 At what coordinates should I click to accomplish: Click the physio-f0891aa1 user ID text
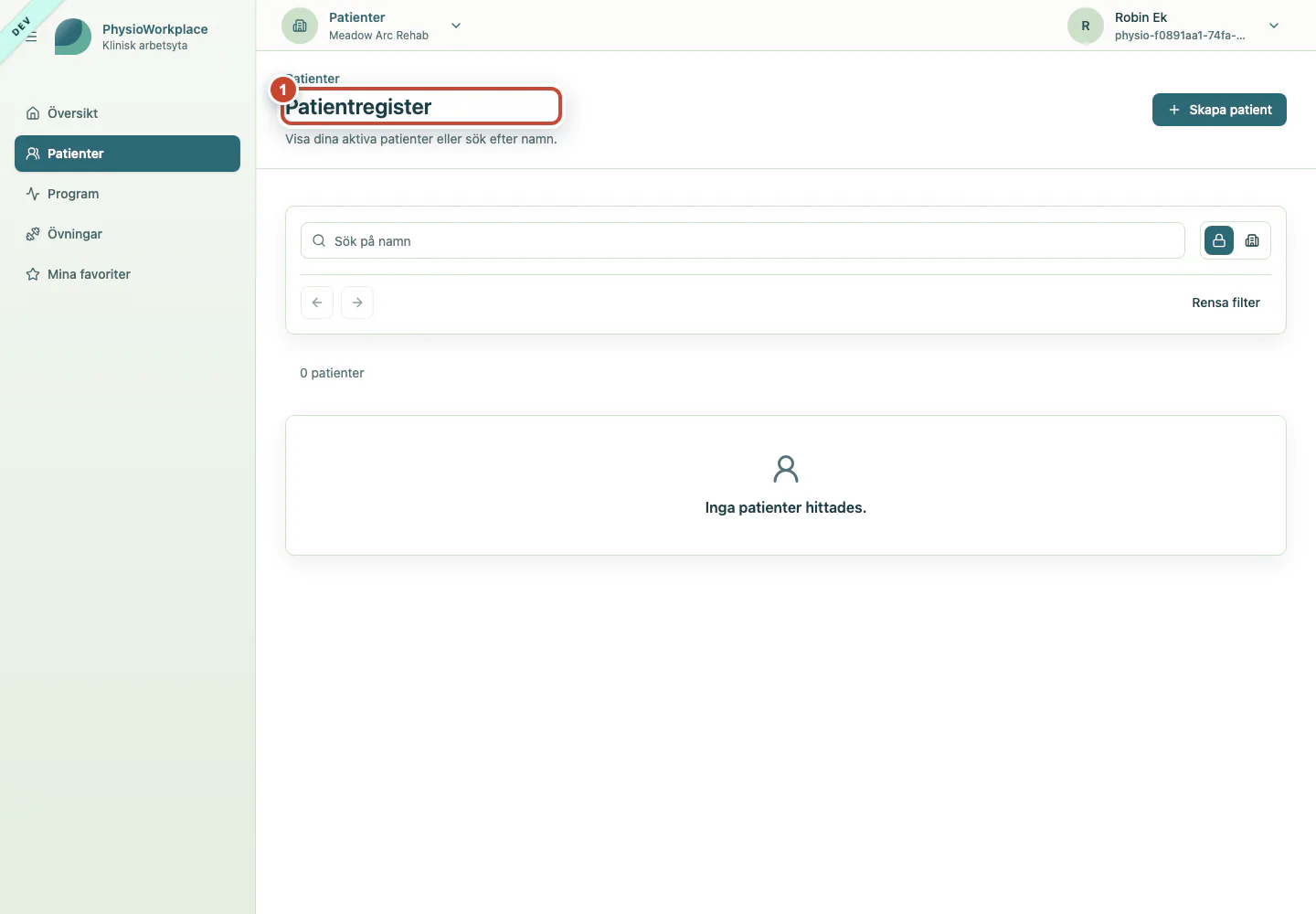[1180, 36]
